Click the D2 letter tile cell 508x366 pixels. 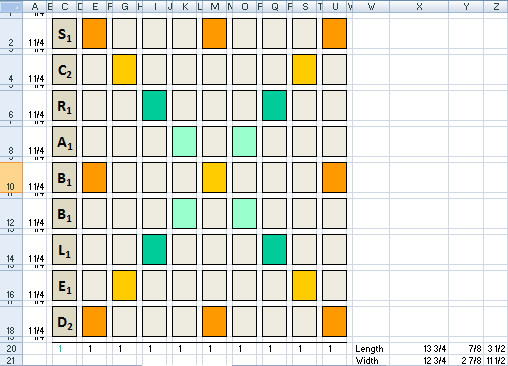coord(65,321)
